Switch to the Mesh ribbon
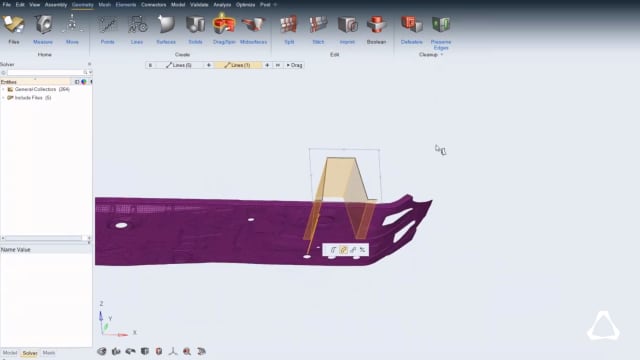The image size is (640, 360). pos(104,5)
